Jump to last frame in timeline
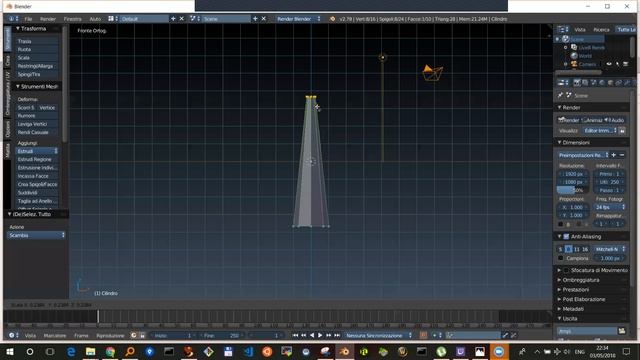The width and height of the screenshot is (640, 360). [x=337, y=335]
